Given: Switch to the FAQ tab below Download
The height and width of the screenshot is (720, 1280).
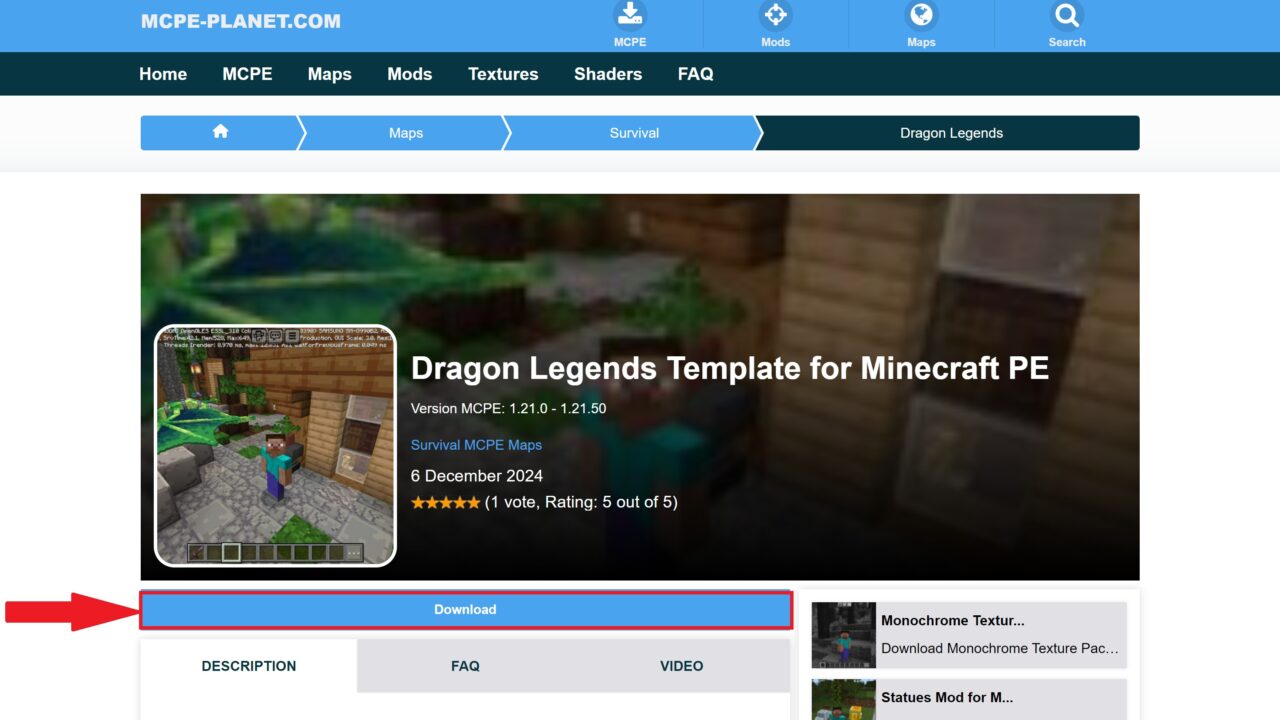Looking at the screenshot, I should pos(465,666).
